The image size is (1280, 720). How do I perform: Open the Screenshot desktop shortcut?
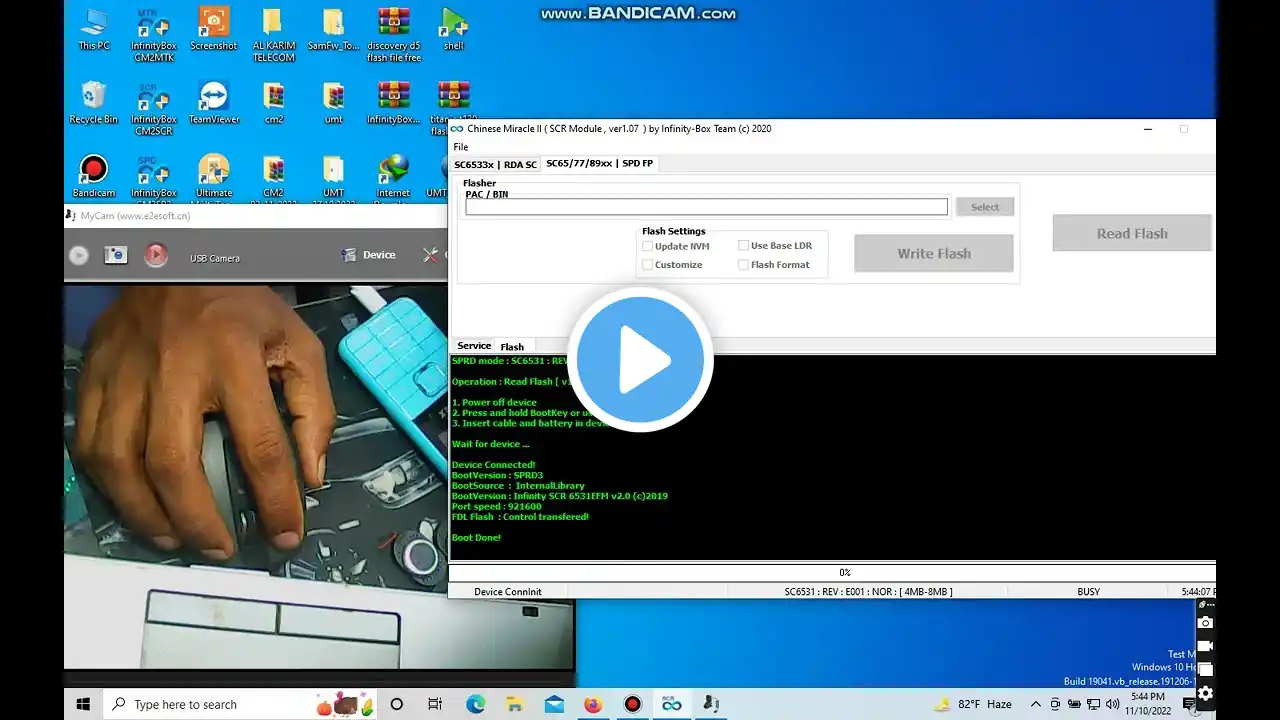tap(213, 29)
